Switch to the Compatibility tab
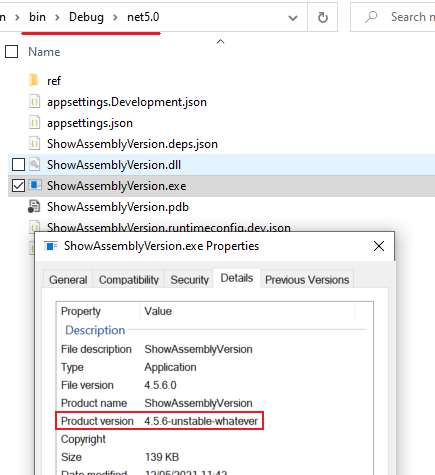Image resolution: width=435 pixels, height=475 pixels. (129, 280)
